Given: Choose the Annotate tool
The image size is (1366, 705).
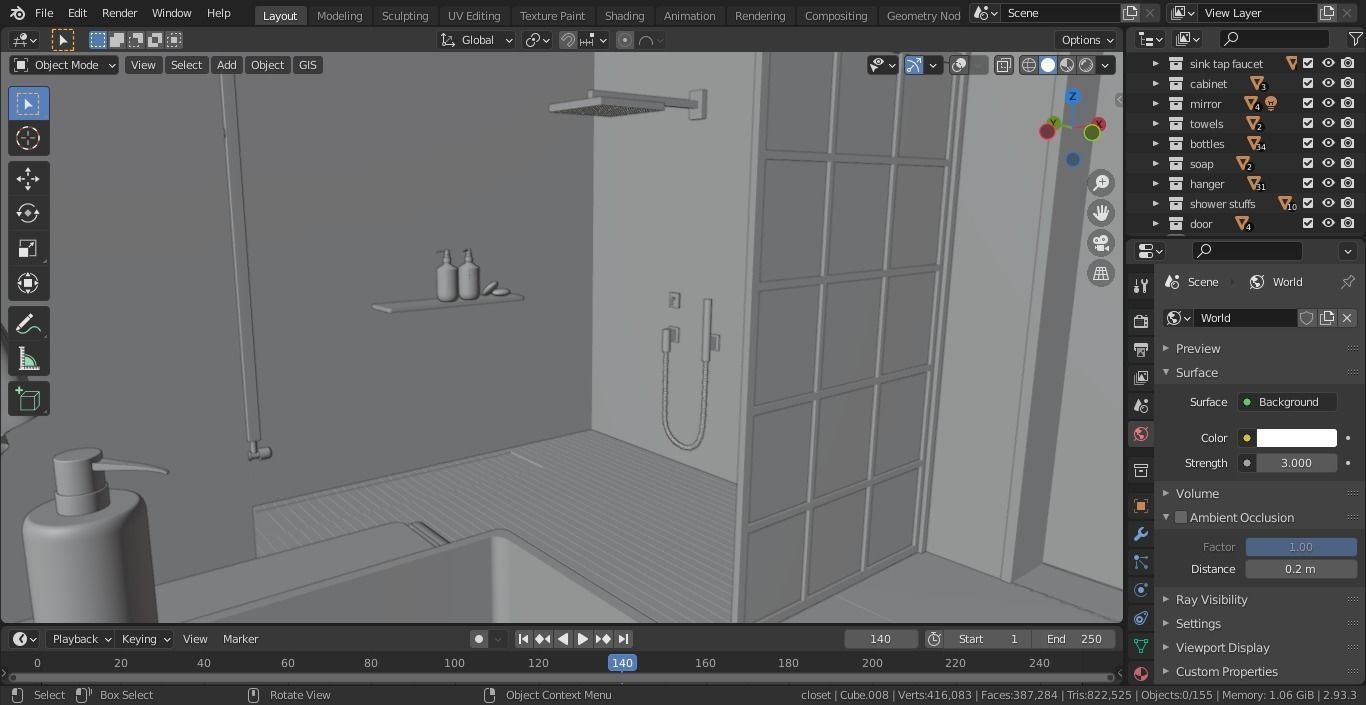Looking at the screenshot, I should click(x=28, y=324).
